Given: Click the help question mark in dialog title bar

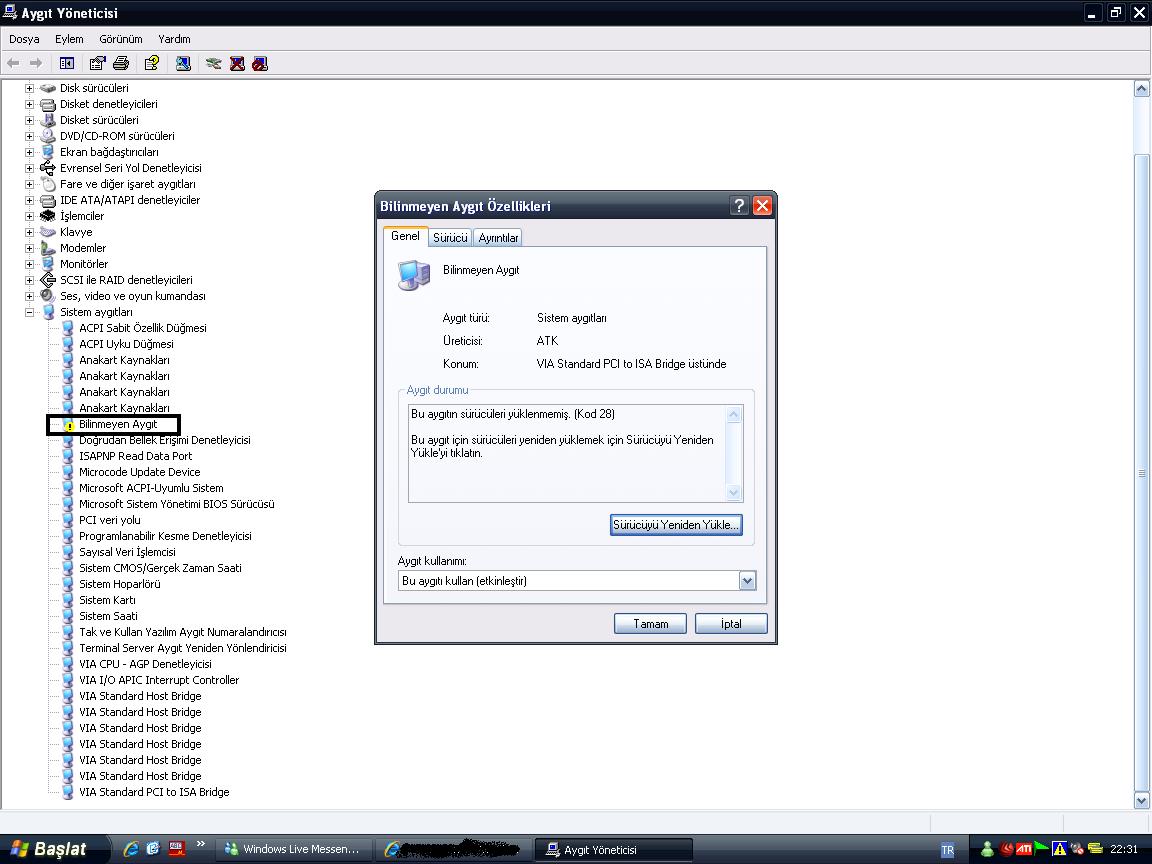Looking at the screenshot, I should point(739,206).
